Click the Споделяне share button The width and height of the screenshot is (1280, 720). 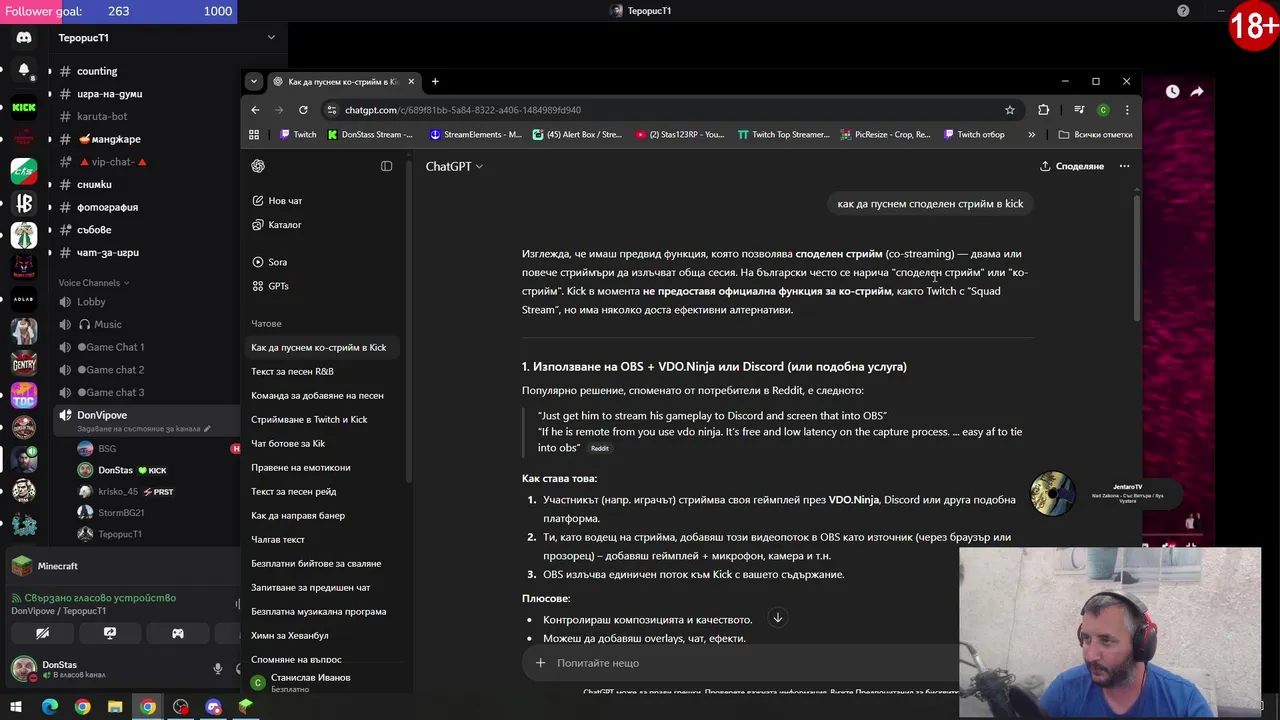1071,166
